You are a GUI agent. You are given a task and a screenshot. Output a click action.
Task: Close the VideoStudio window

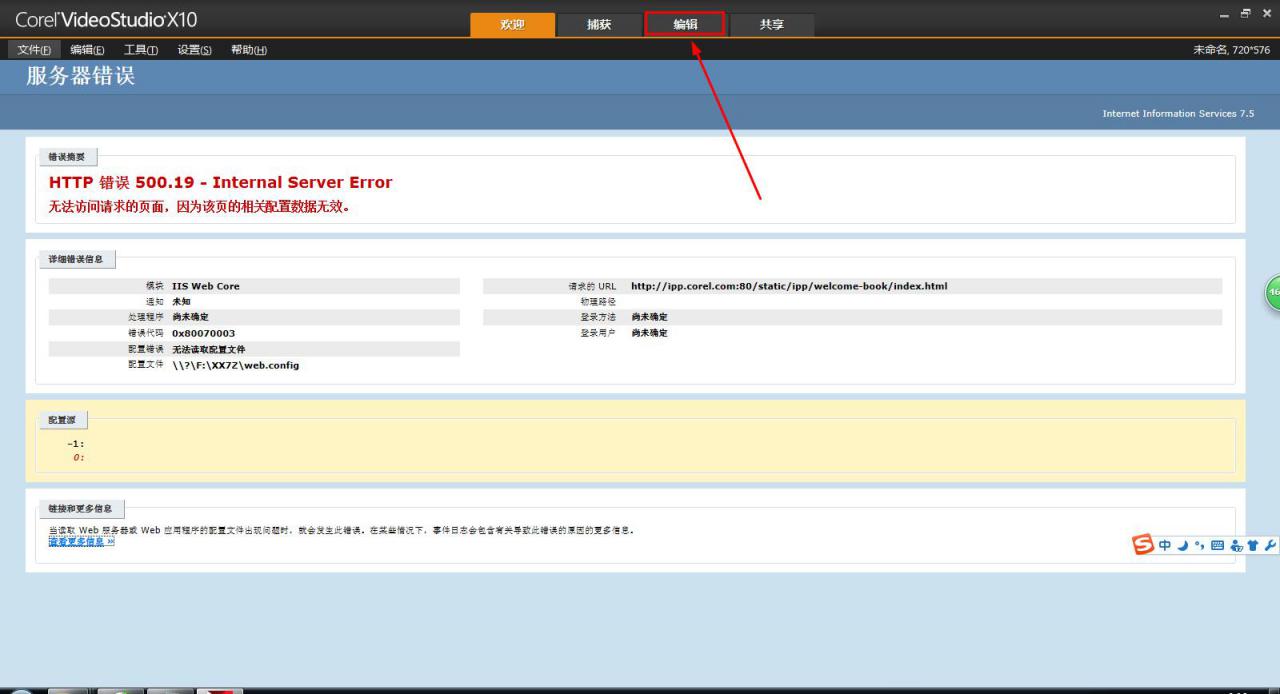click(1267, 13)
